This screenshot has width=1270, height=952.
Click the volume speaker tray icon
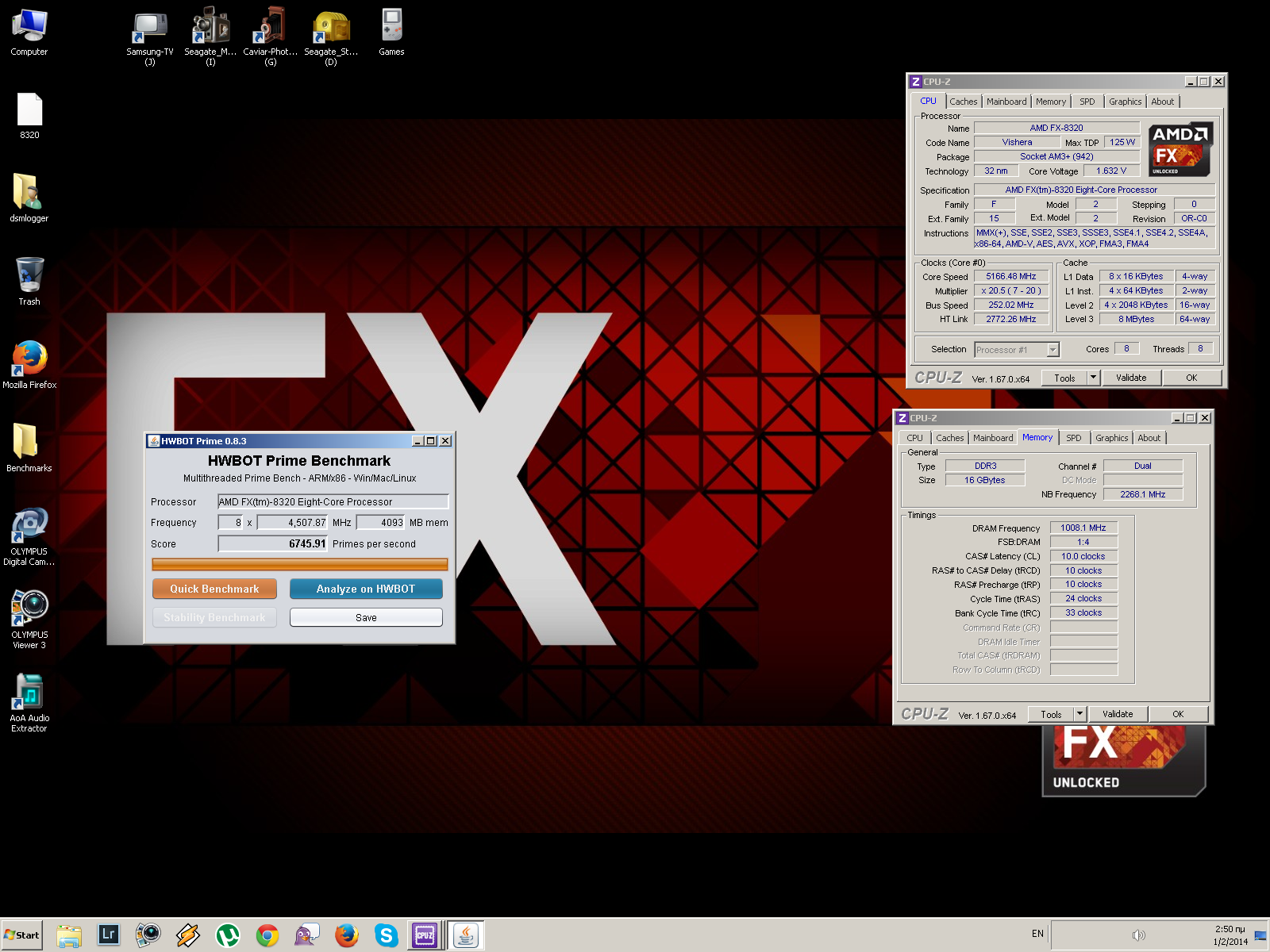click(x=1139, y=935)
